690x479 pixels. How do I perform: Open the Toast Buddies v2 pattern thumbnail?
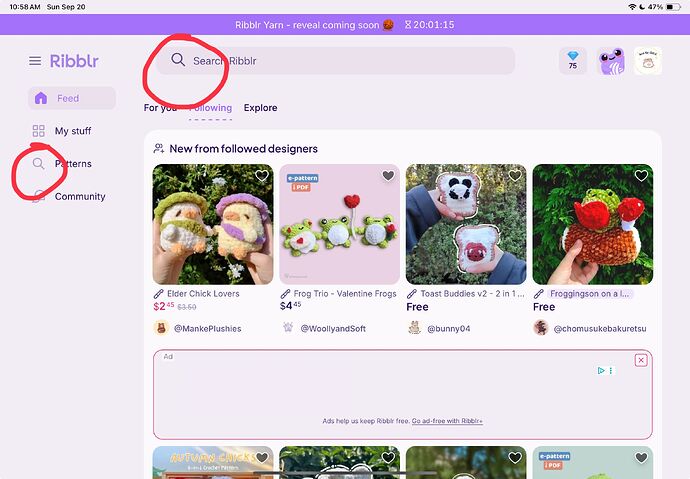(466, 224)
